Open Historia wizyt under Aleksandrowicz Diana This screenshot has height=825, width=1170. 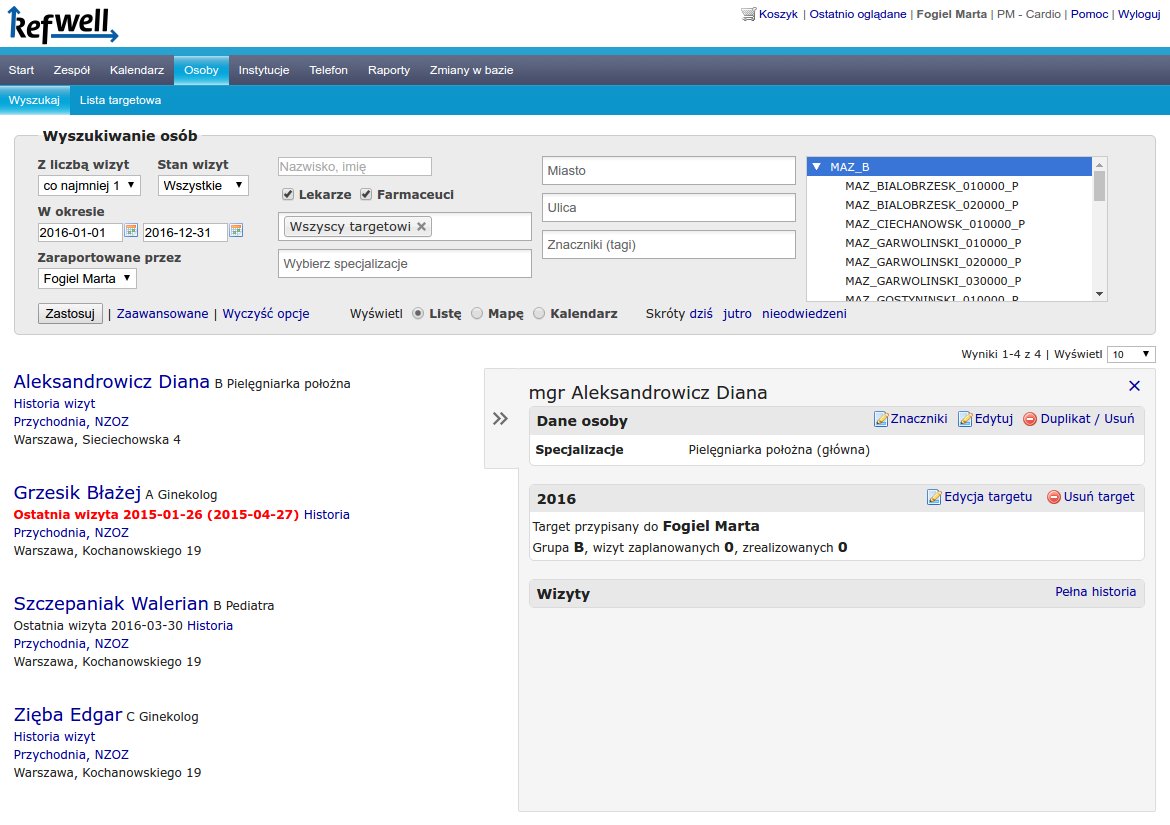click(54, 404)
